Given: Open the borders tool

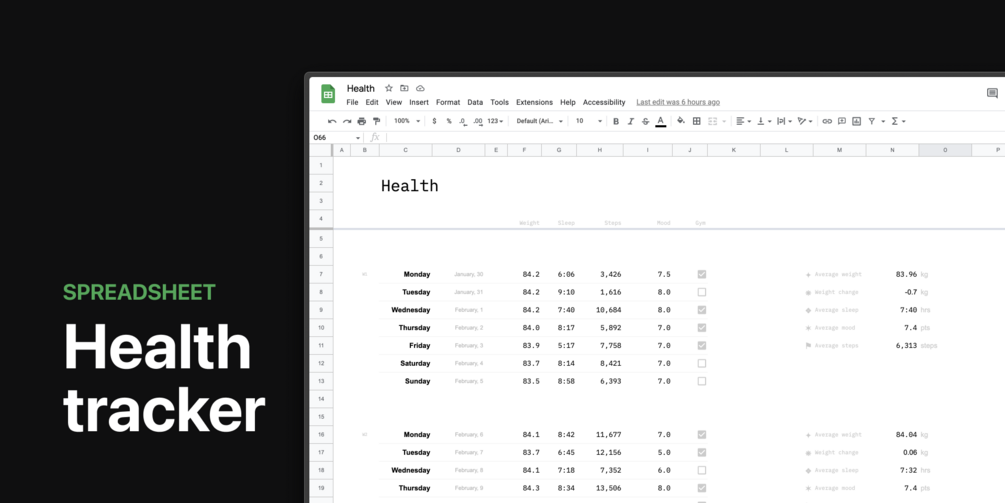Looking at the screenshot, I should pos(697,121).
